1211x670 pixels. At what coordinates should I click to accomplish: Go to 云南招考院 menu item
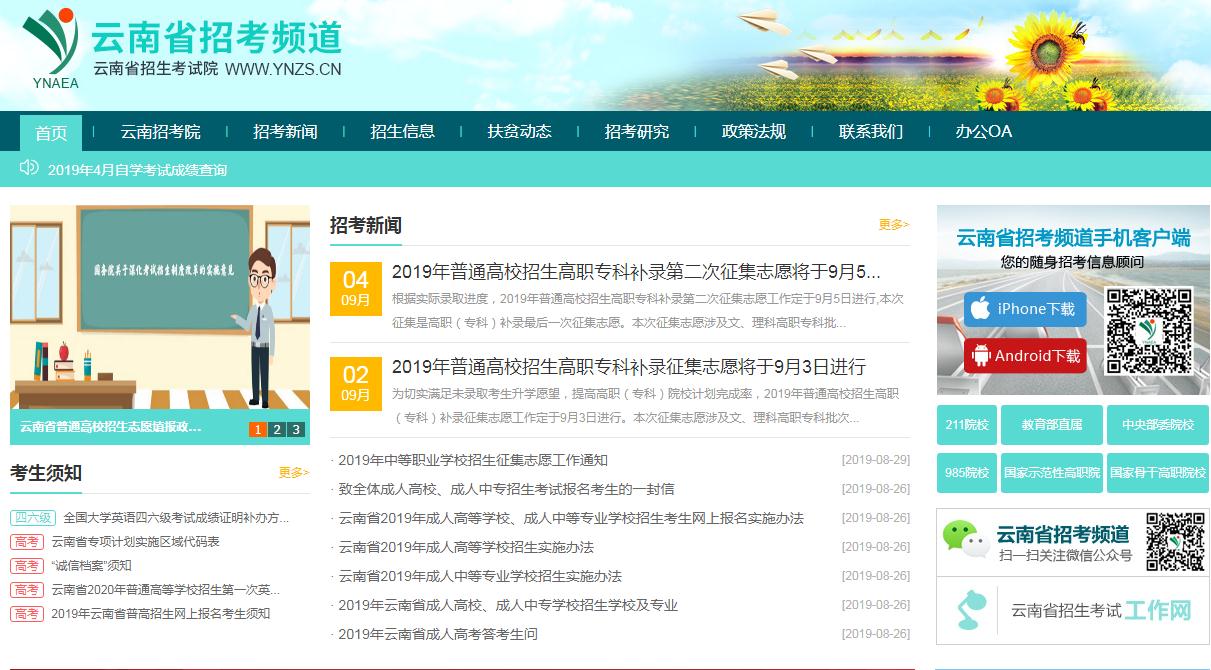160,132
